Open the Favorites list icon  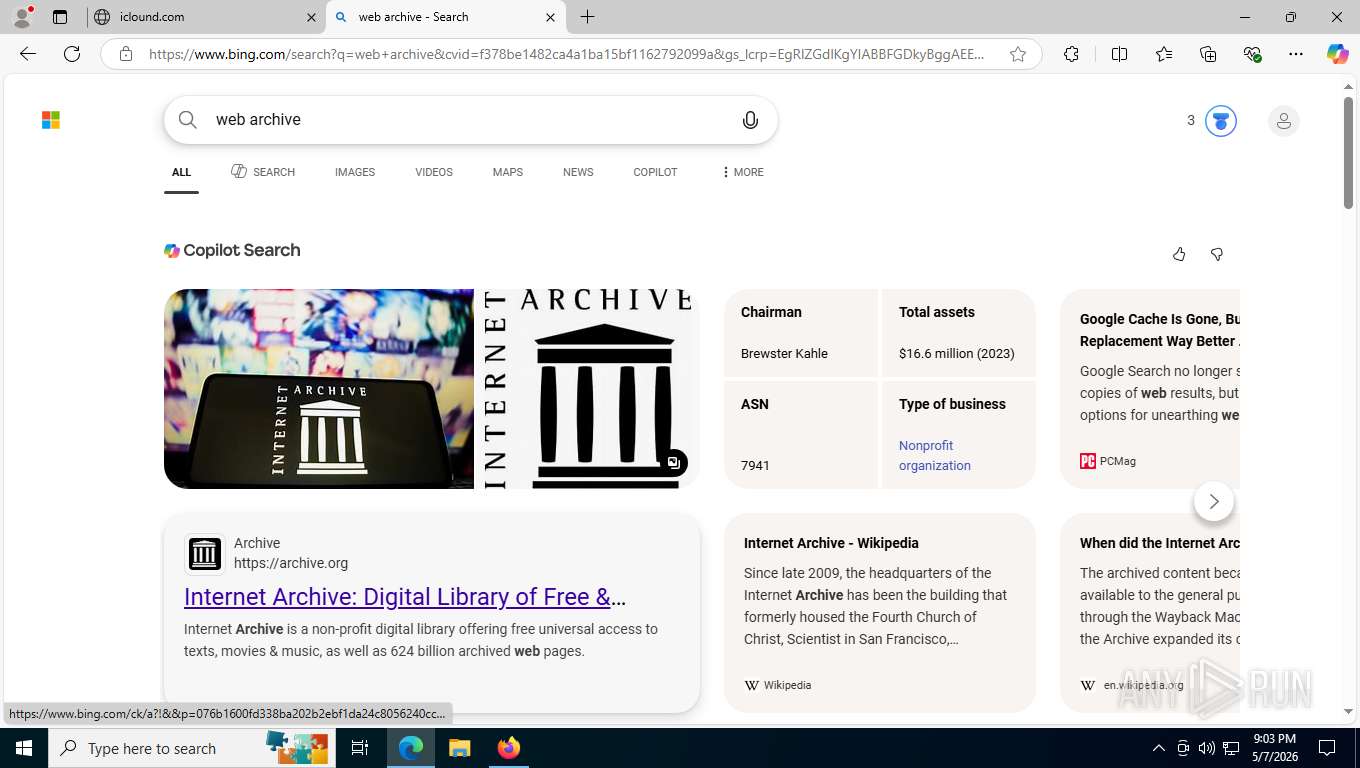coord(1164,54)
